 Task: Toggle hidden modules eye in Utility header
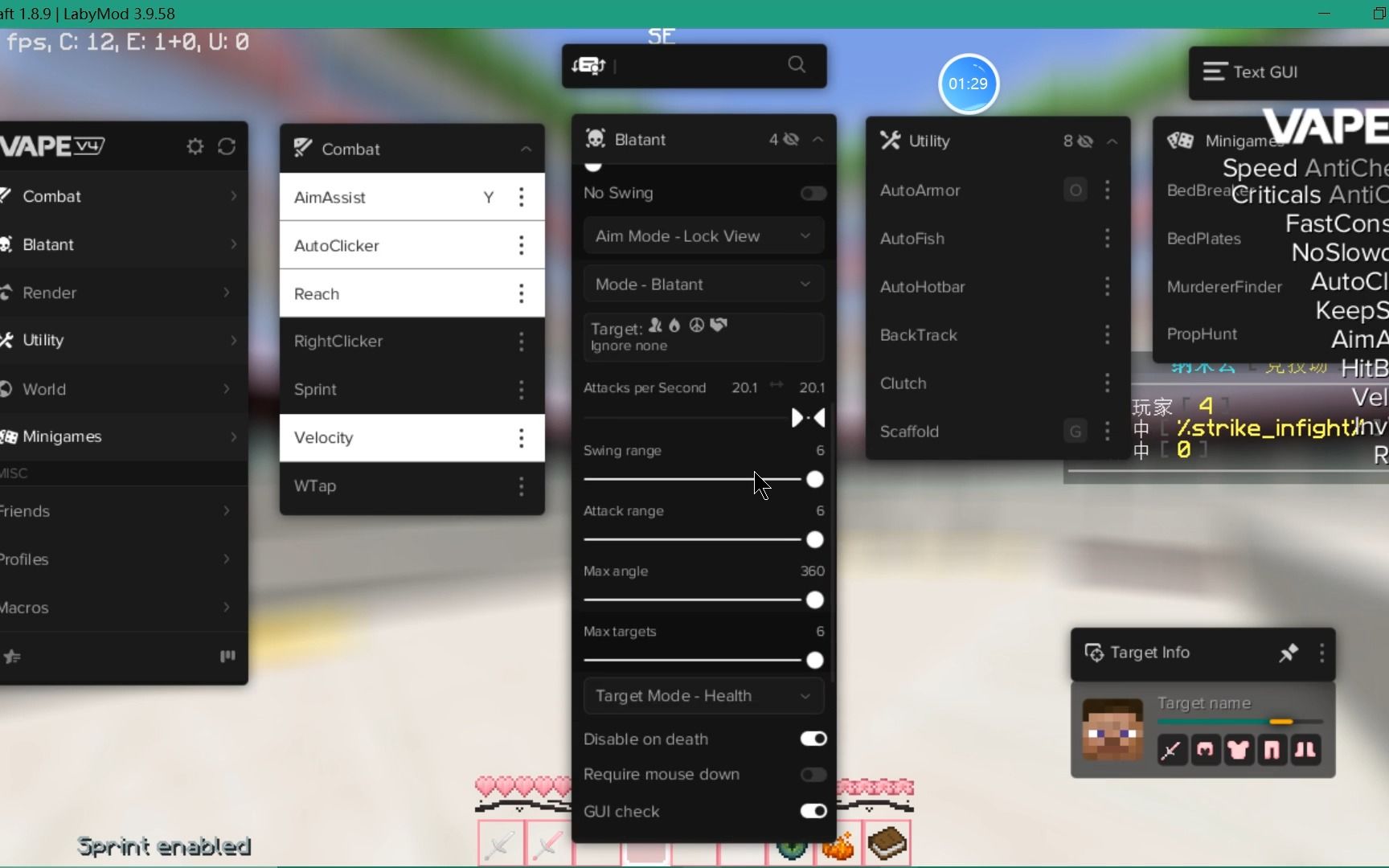coord(1085,141)
